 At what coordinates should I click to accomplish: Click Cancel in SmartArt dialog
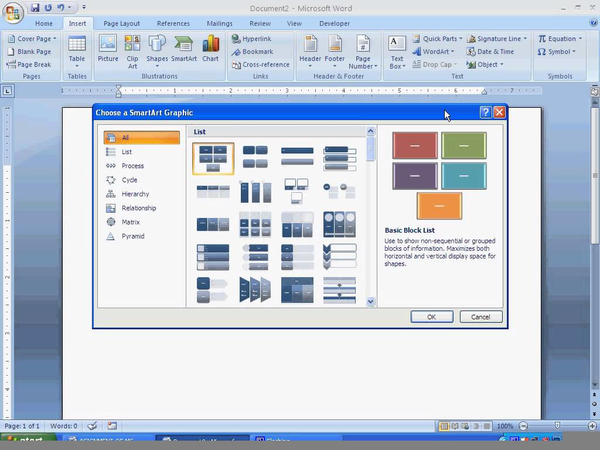coord(480,317)
